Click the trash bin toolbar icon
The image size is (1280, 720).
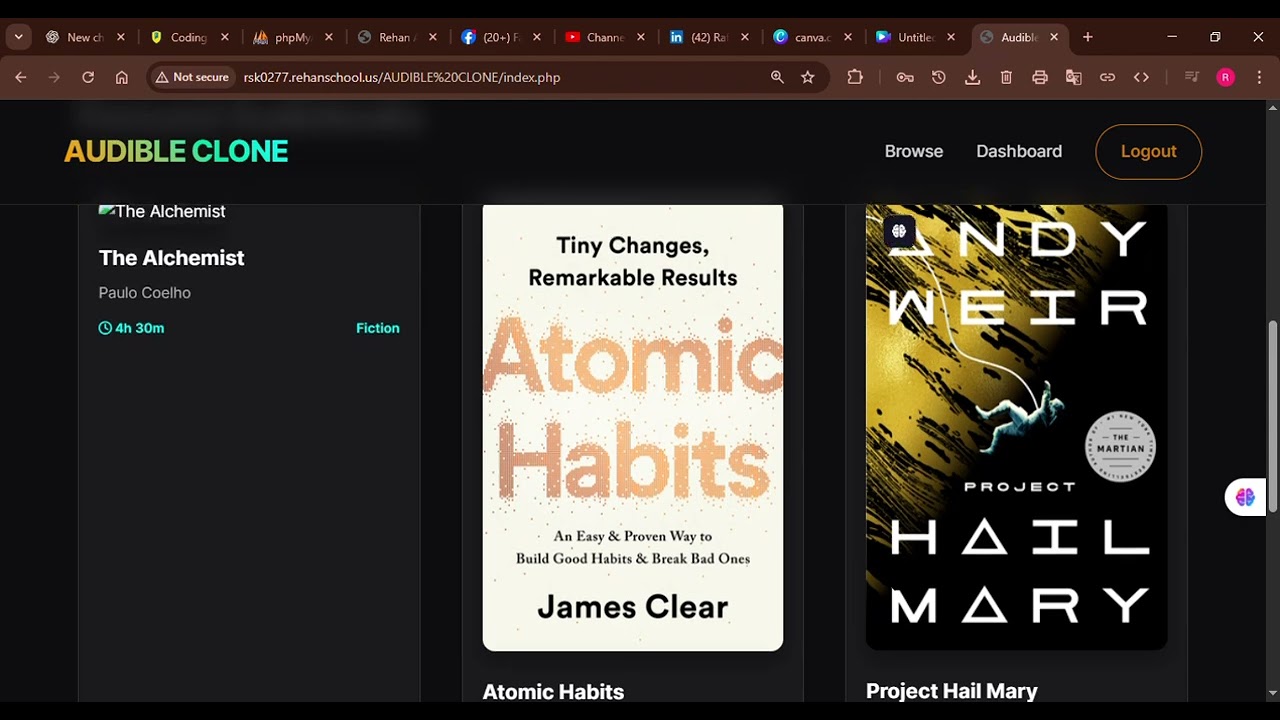tap(1006, 77)
